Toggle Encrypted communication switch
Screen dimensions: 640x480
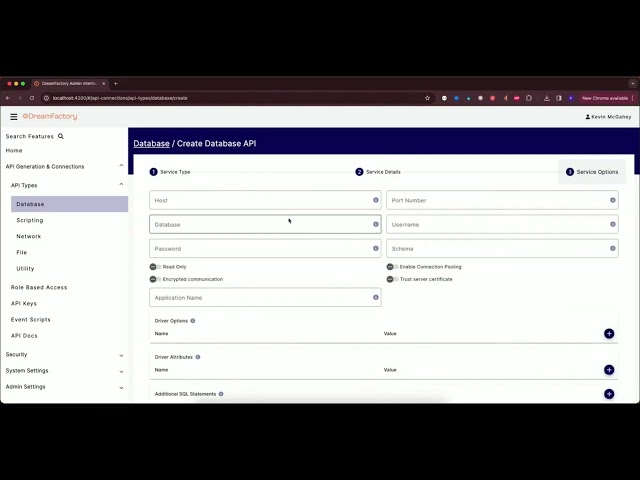tap(155, 279)
